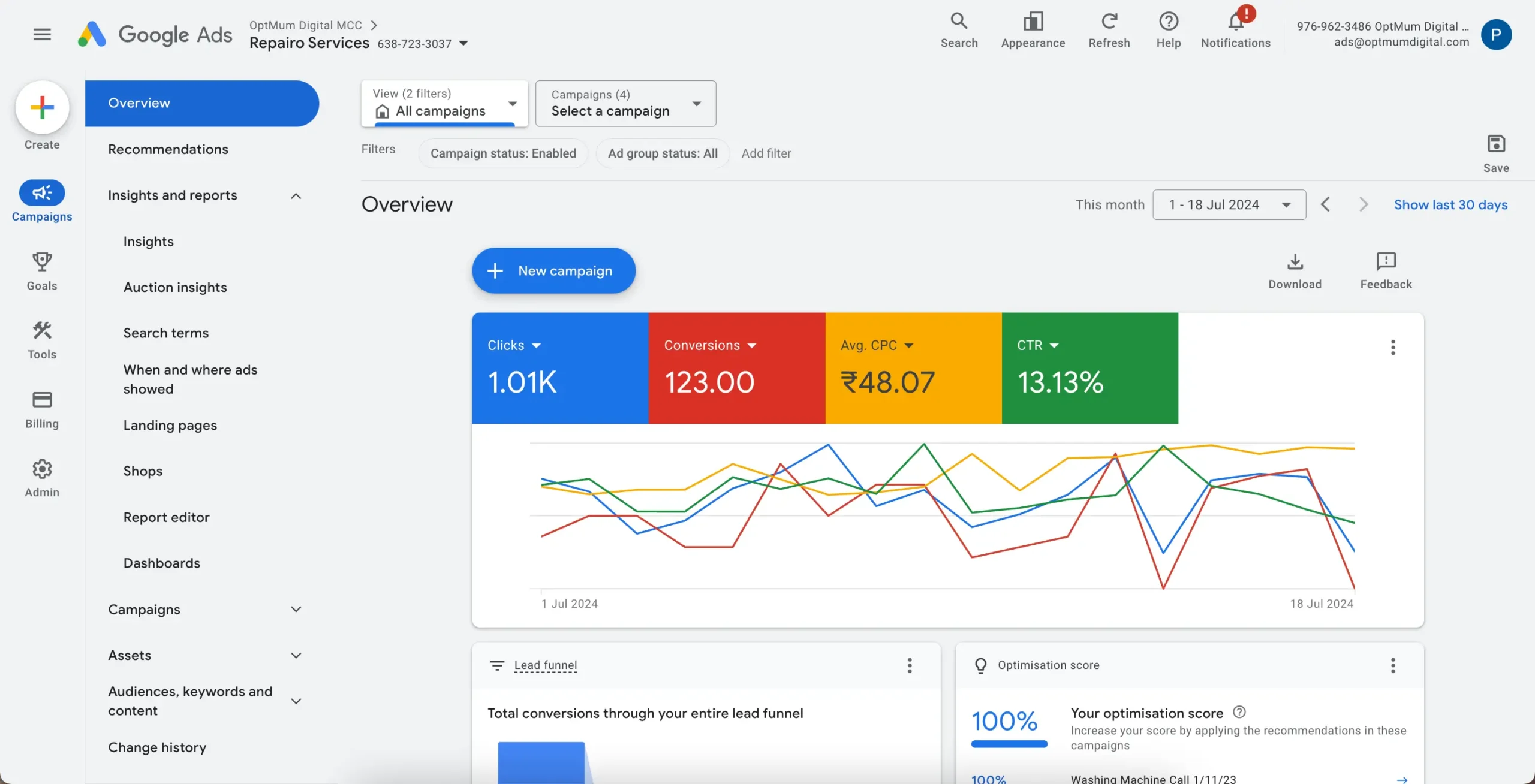This screenshot has height=784, width=1535.
Task: Go to previous date range
Action: tap(1325, 204)
